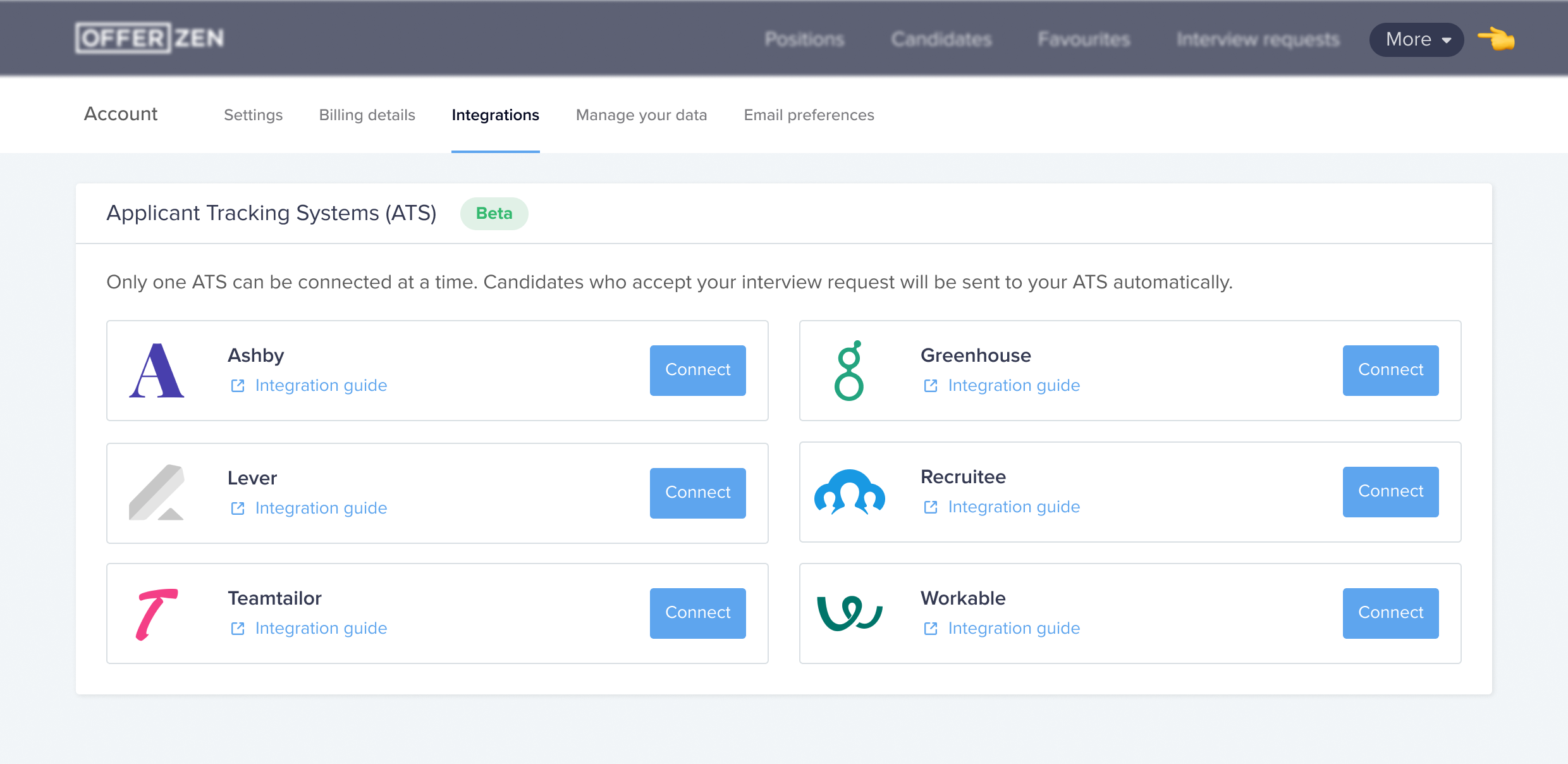This screenshot has height=764, width=1568.
Task: Click the Recruitee logo icon
Action: 850,492
